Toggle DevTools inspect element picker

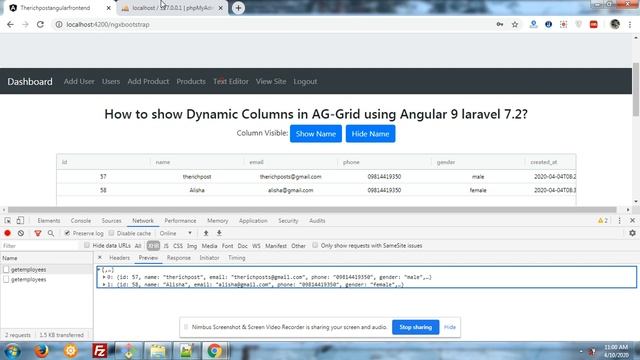coord(8,220)
